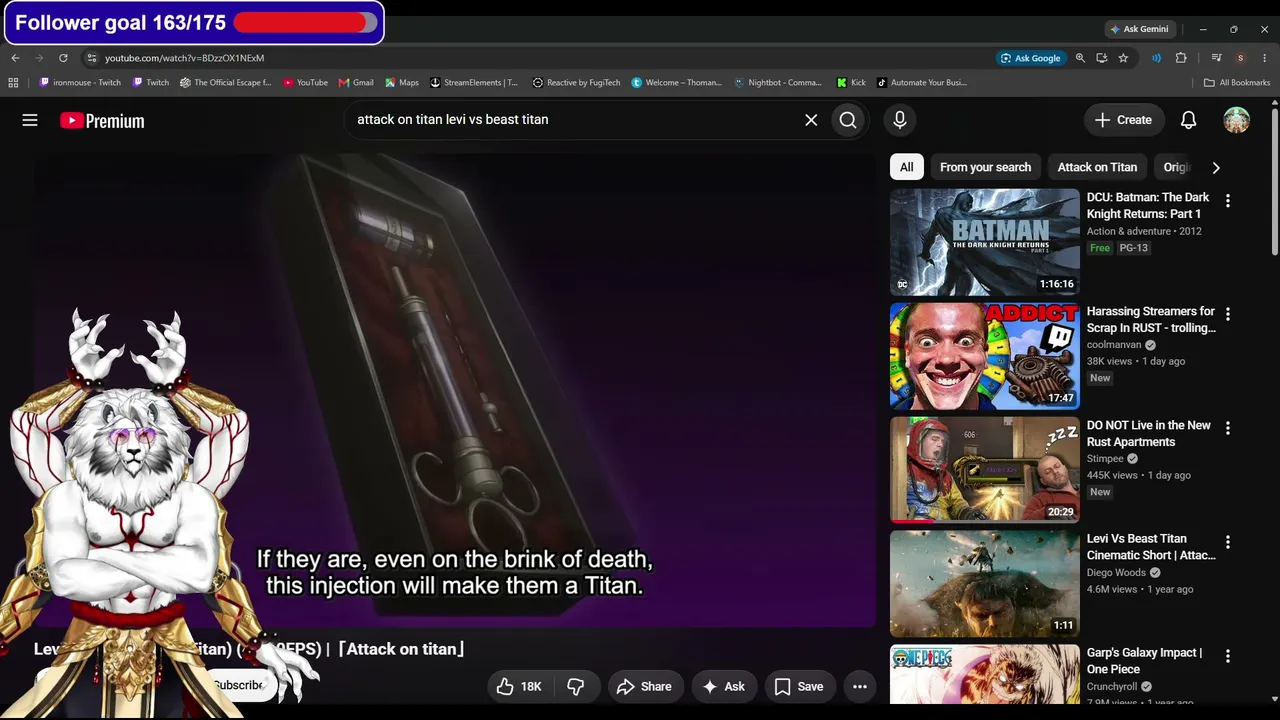Open the Gmail bookmark
1280x720 pixels.
pyautogui.click(x=356, y=83)
